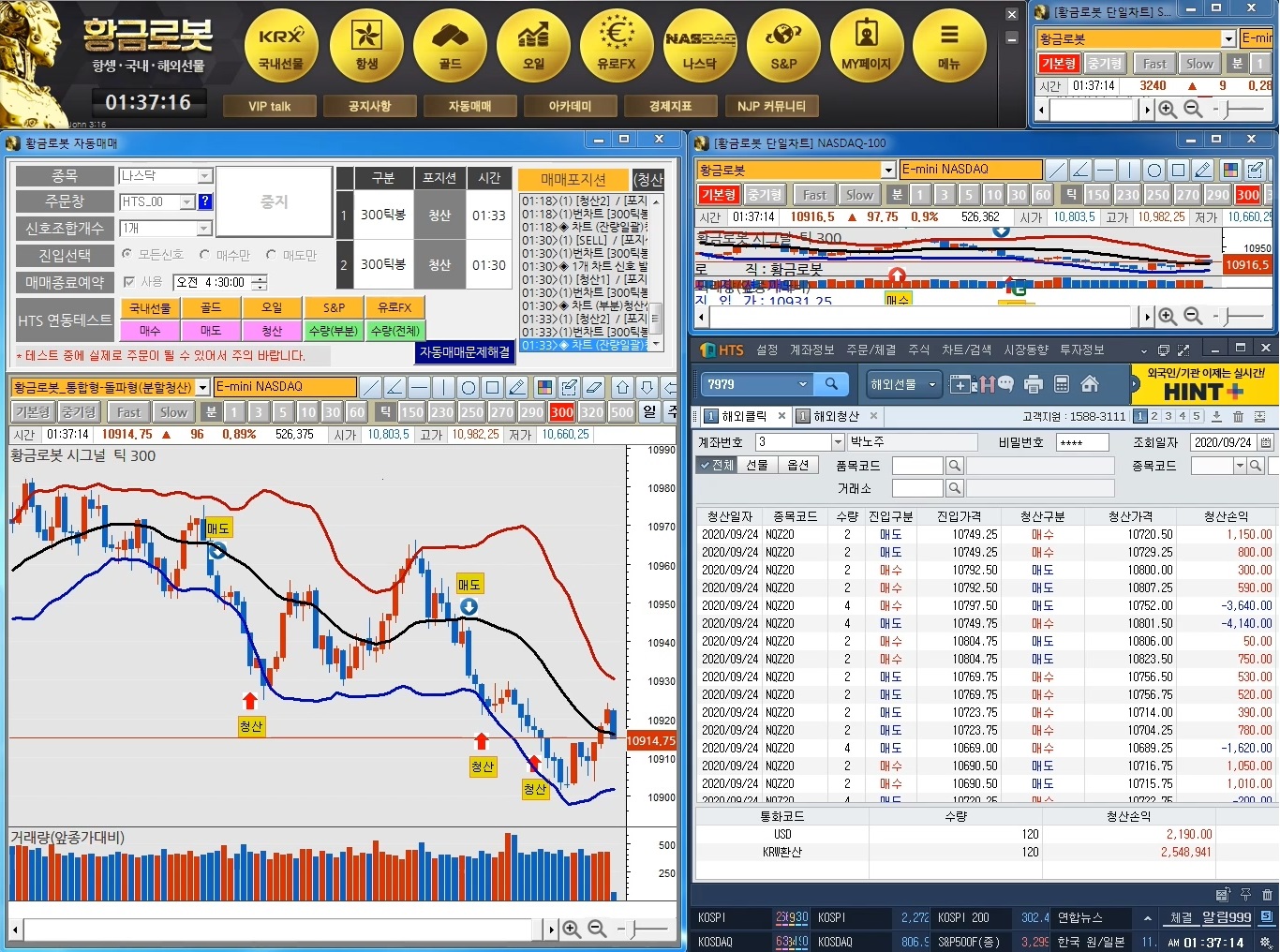
Task: Select the pencil tool in main chart toolbar
Action: point(517,387)
